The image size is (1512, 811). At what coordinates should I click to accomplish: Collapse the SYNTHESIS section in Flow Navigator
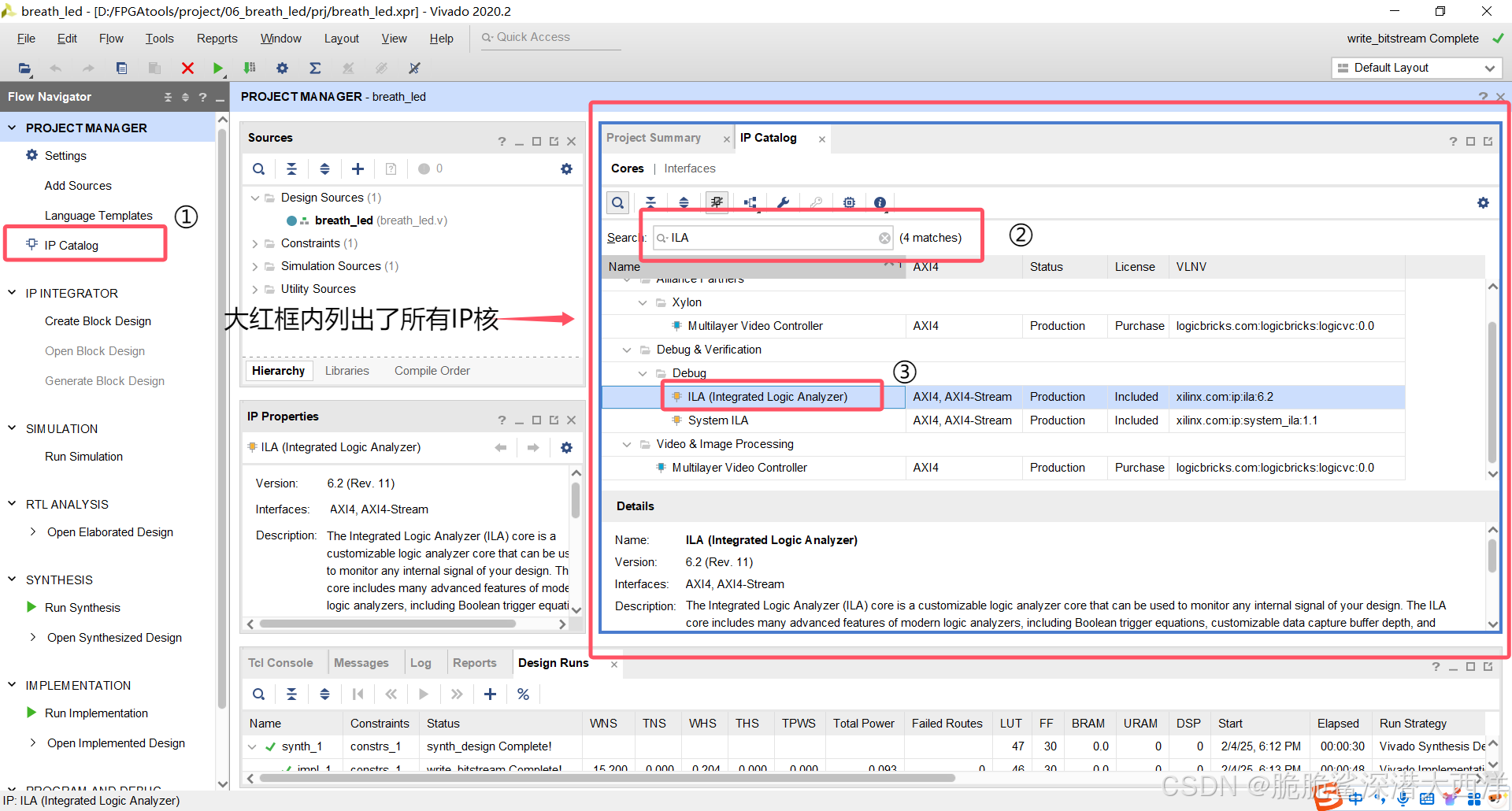pos(12,580)
